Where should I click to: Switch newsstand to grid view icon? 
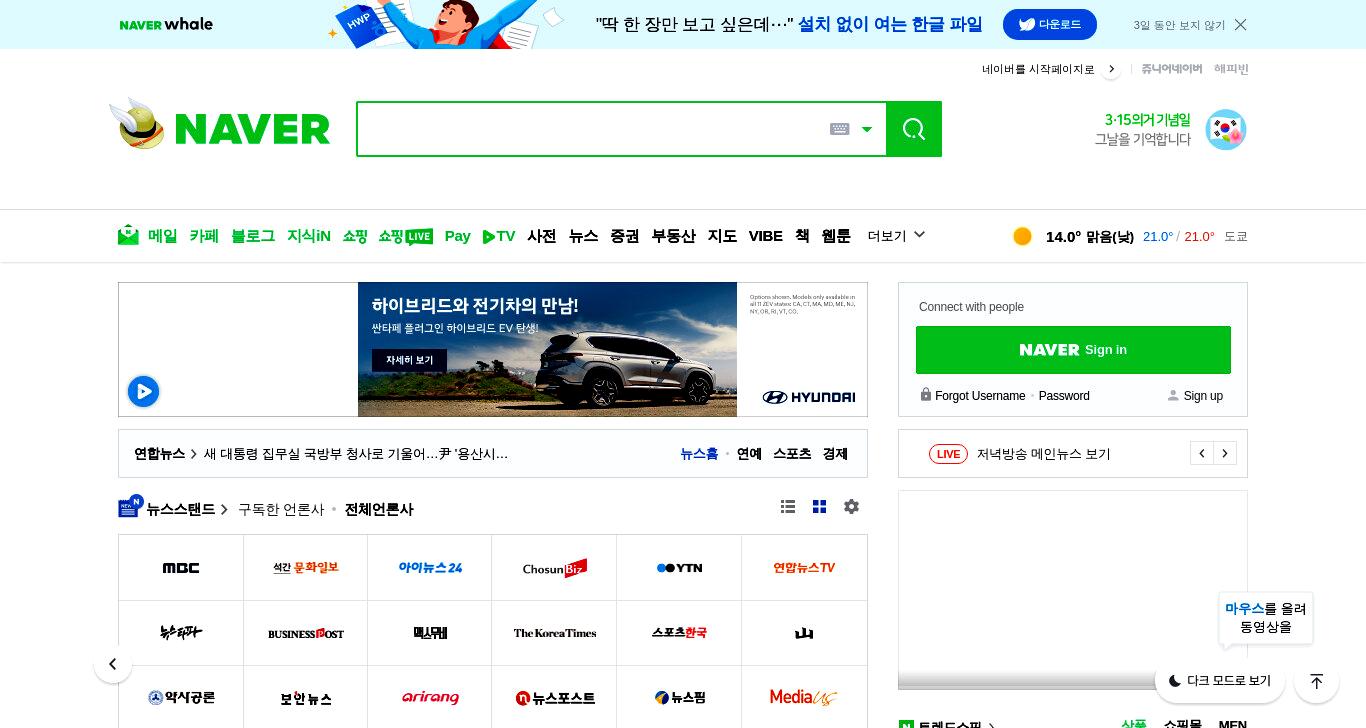pos(820,507)
